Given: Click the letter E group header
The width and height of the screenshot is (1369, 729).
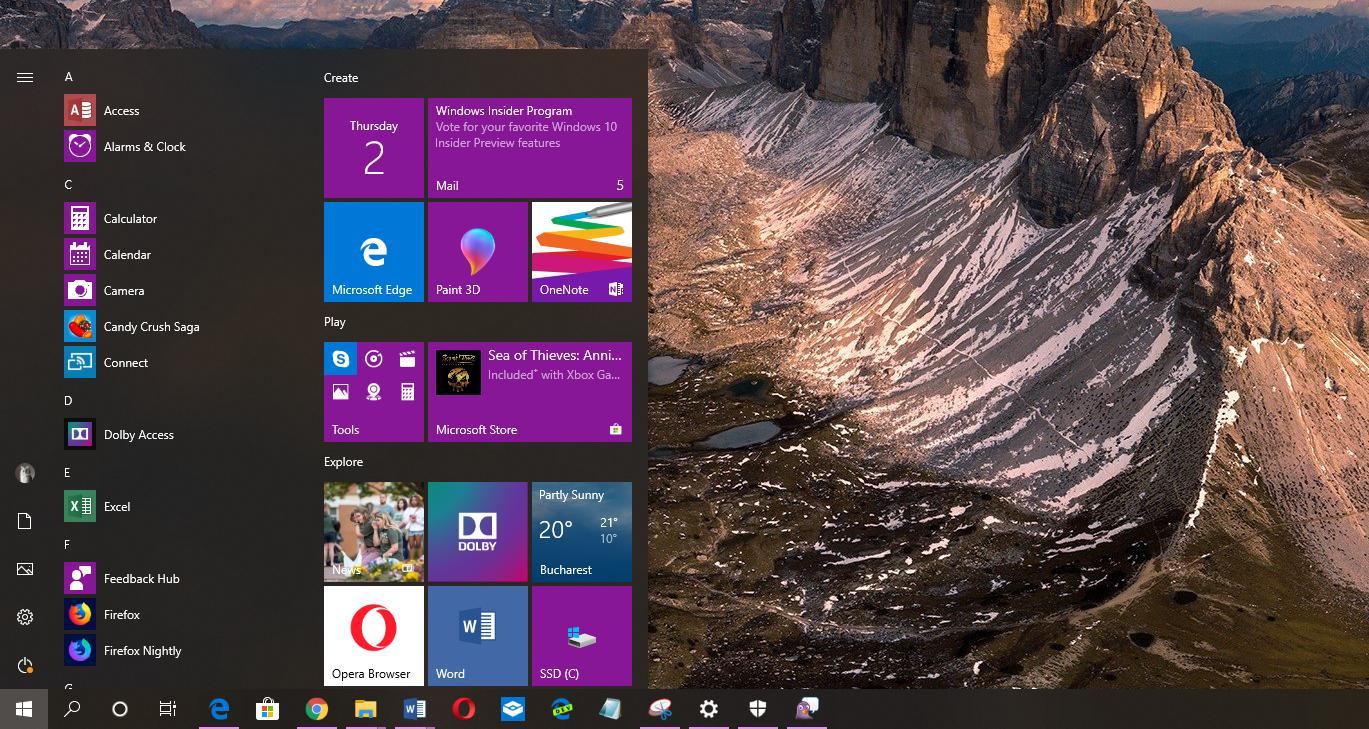Looking at the screenshot, I should click(68, 473).
